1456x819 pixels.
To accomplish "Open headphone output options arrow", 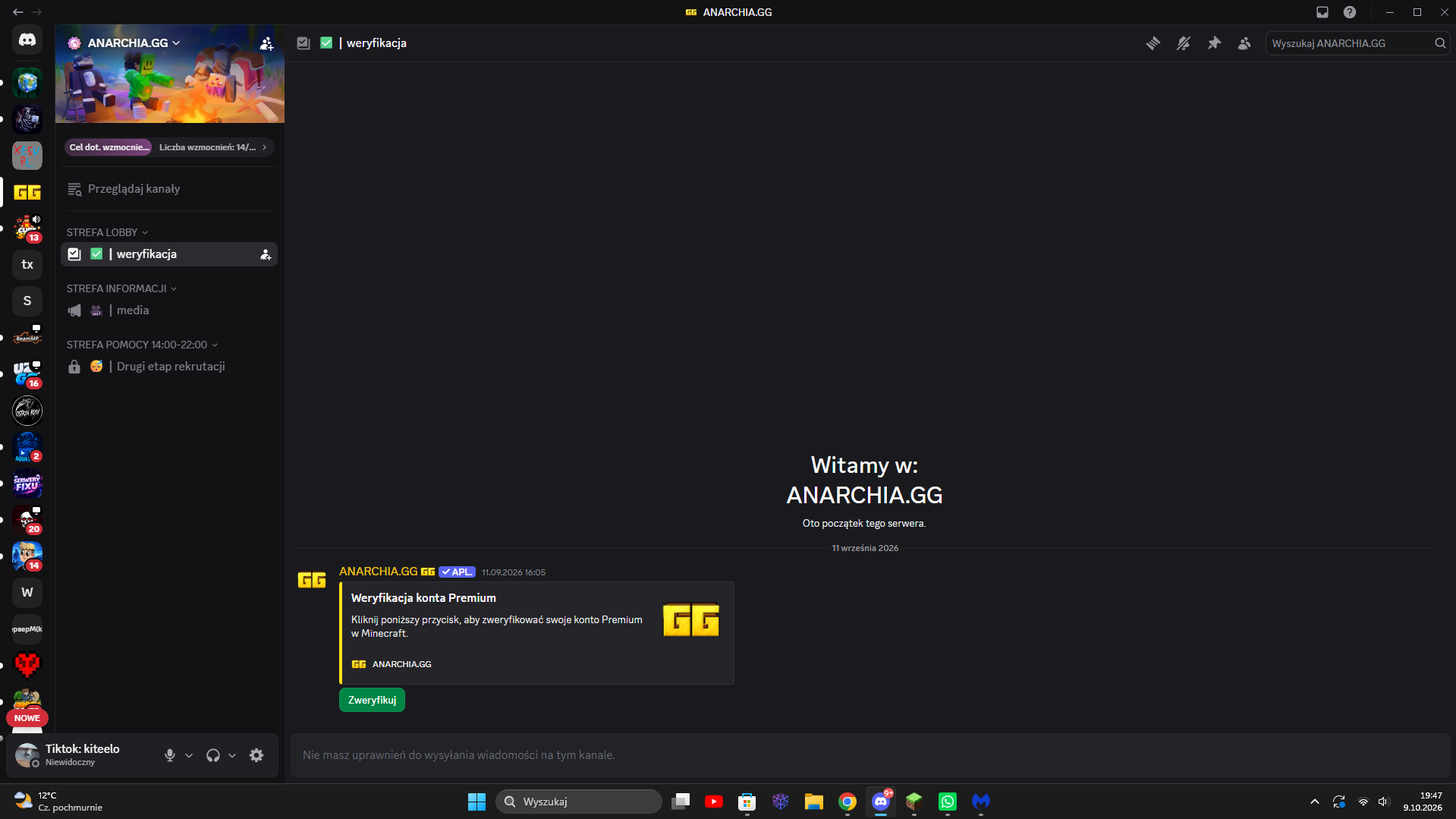I will (232, 755).
